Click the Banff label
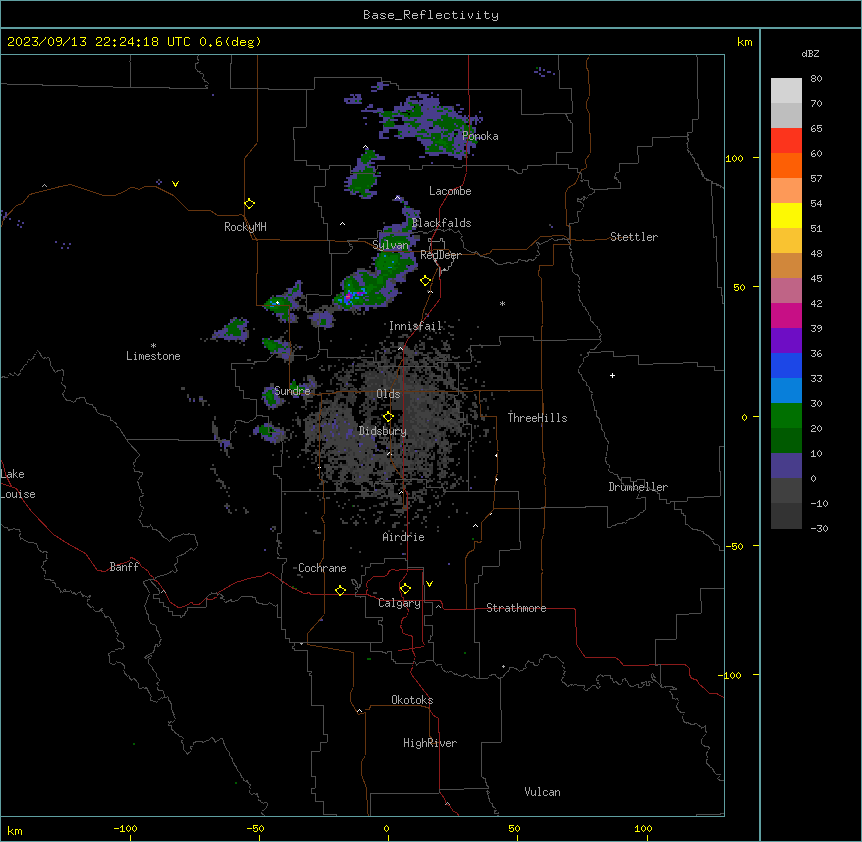This screenshot has width=862, height=842. 124,567
